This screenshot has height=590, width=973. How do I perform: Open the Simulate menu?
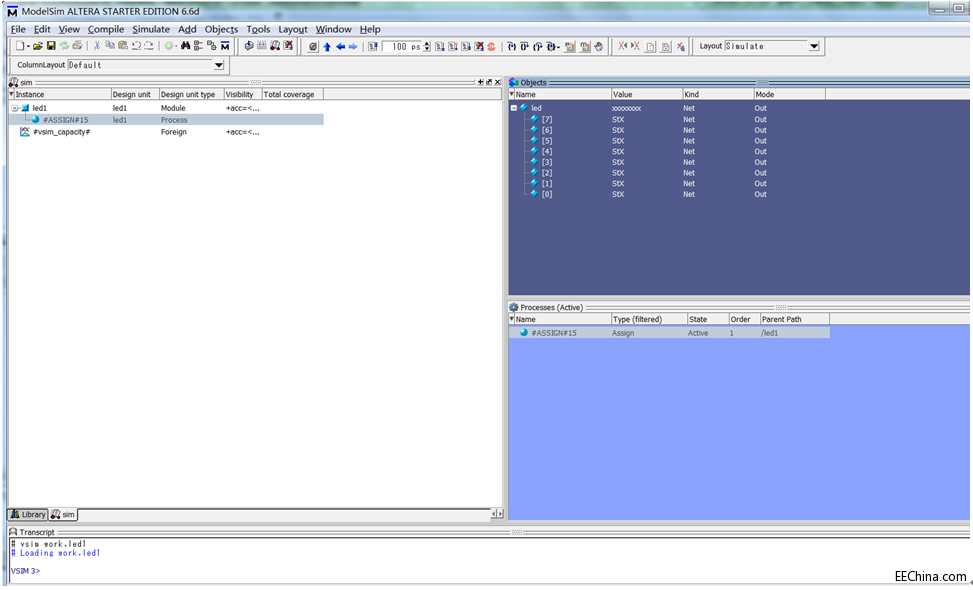(x=150, y=29)
